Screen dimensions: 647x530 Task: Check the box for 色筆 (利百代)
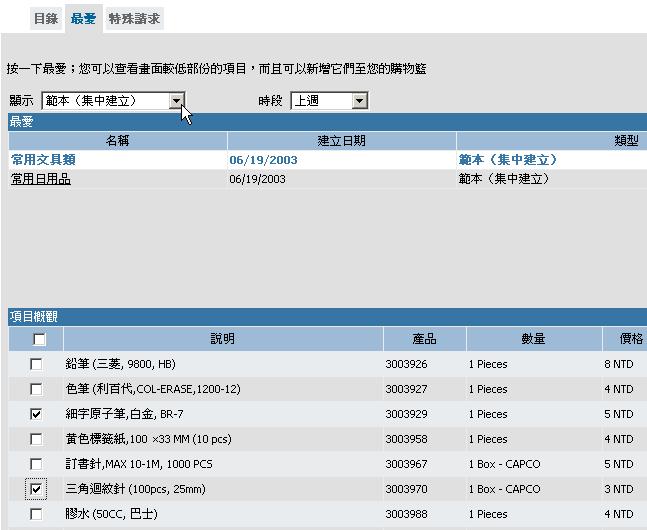coord(37,390)
